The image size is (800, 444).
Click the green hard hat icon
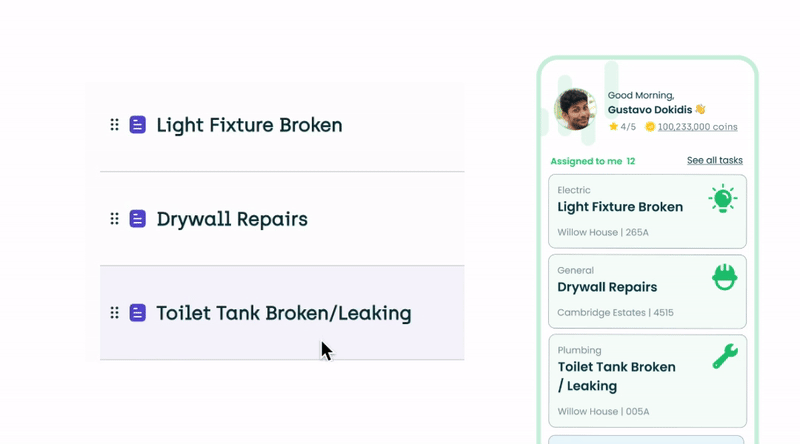coord(724,277)
